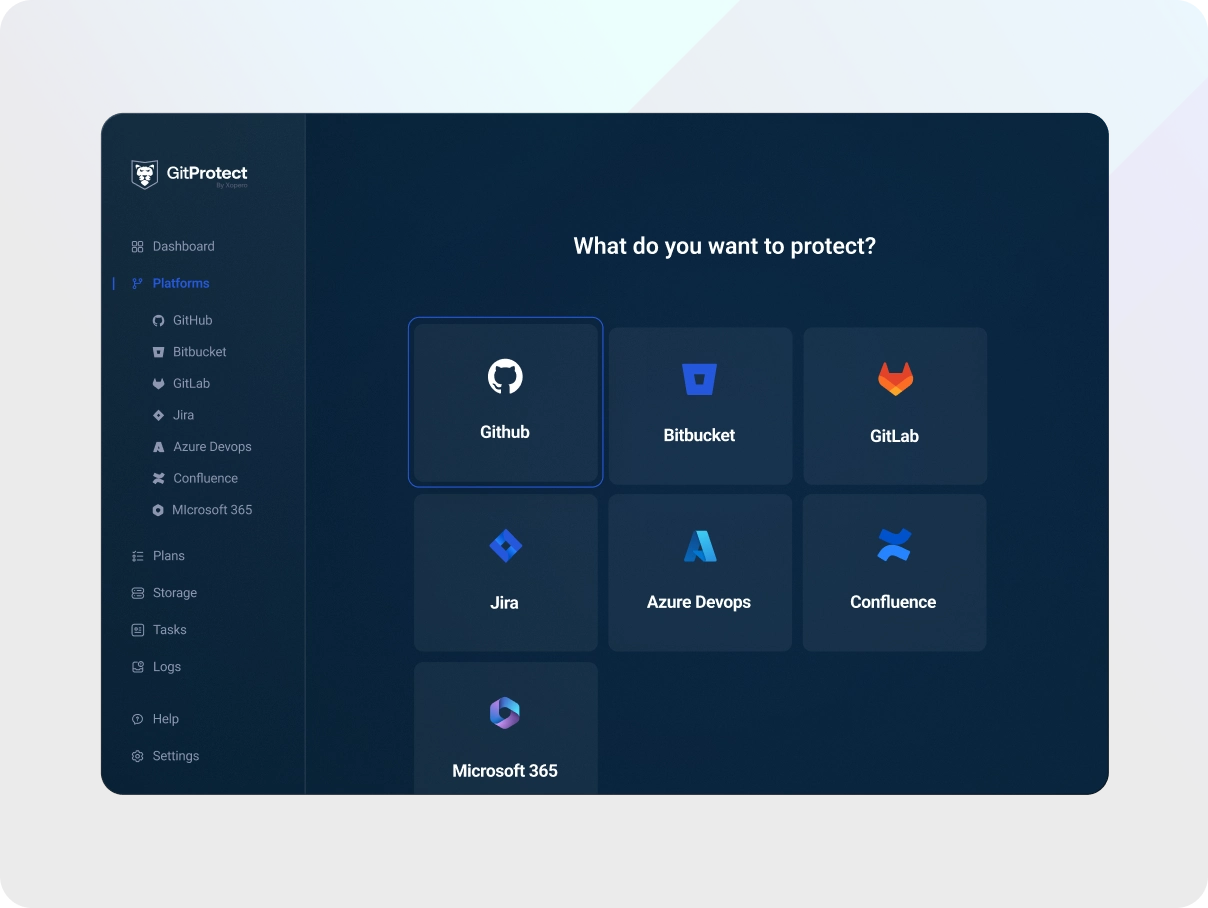The width and height of the screenshot is (1208, 908).
Task: Choose the Microsoft 365 card label
Action: click(505, 771)
